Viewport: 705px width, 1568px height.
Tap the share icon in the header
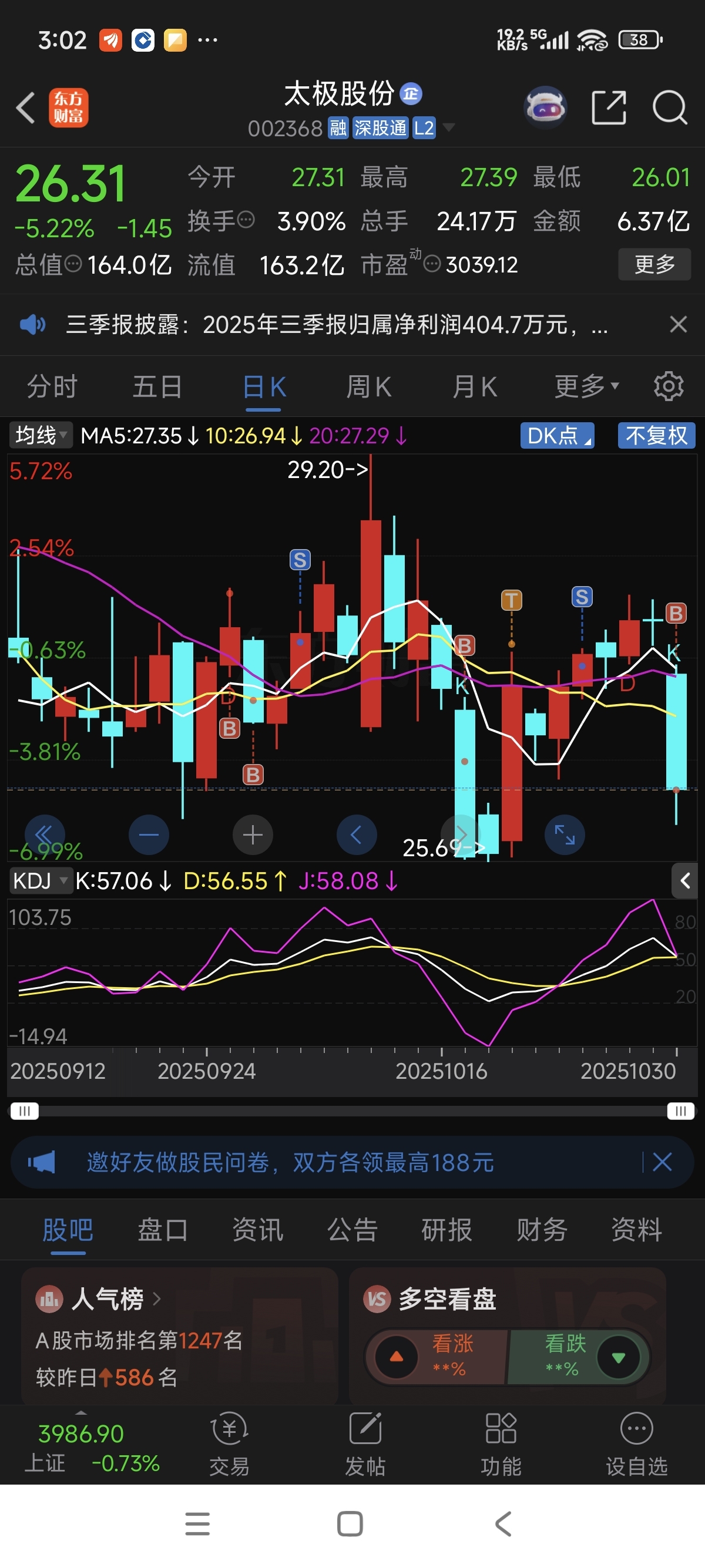609,107
